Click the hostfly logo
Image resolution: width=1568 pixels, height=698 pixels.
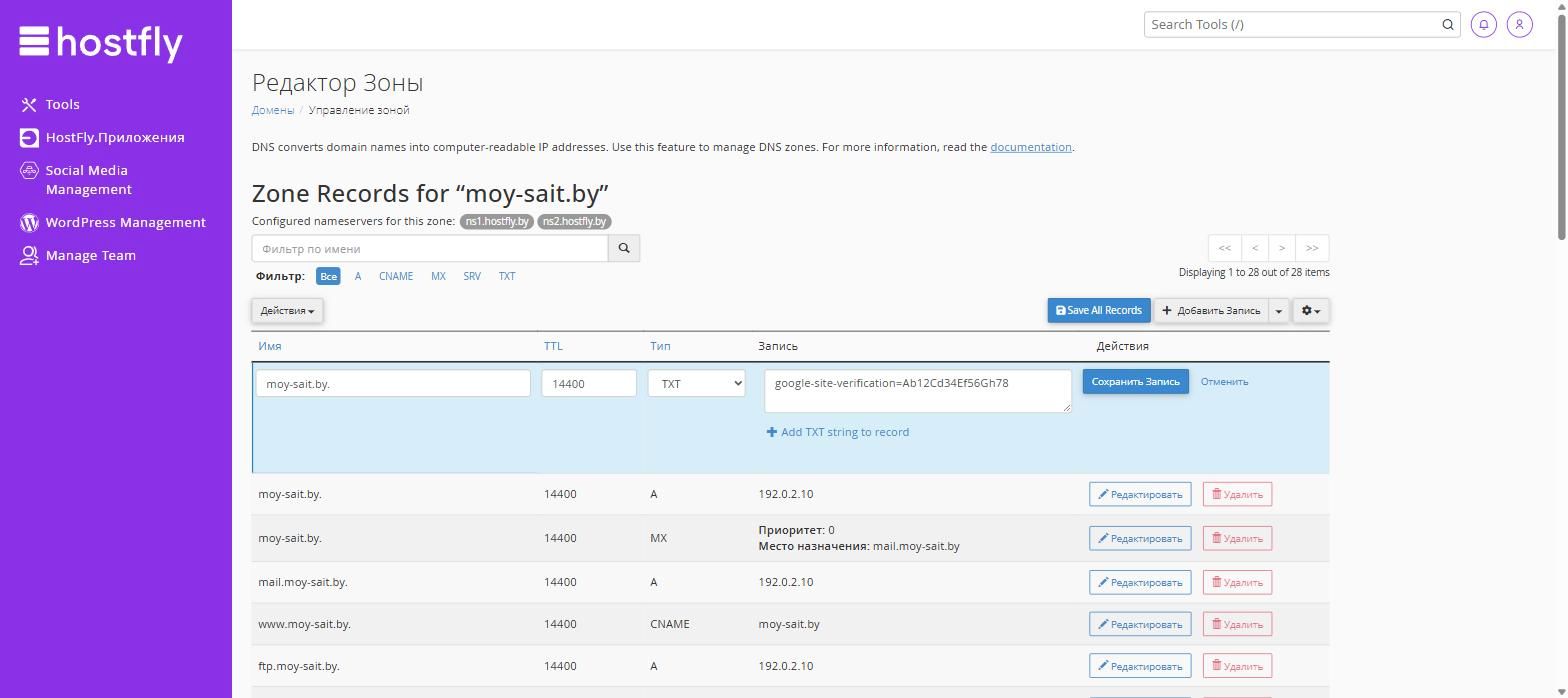pyautogui.click(x=101, y=42)
